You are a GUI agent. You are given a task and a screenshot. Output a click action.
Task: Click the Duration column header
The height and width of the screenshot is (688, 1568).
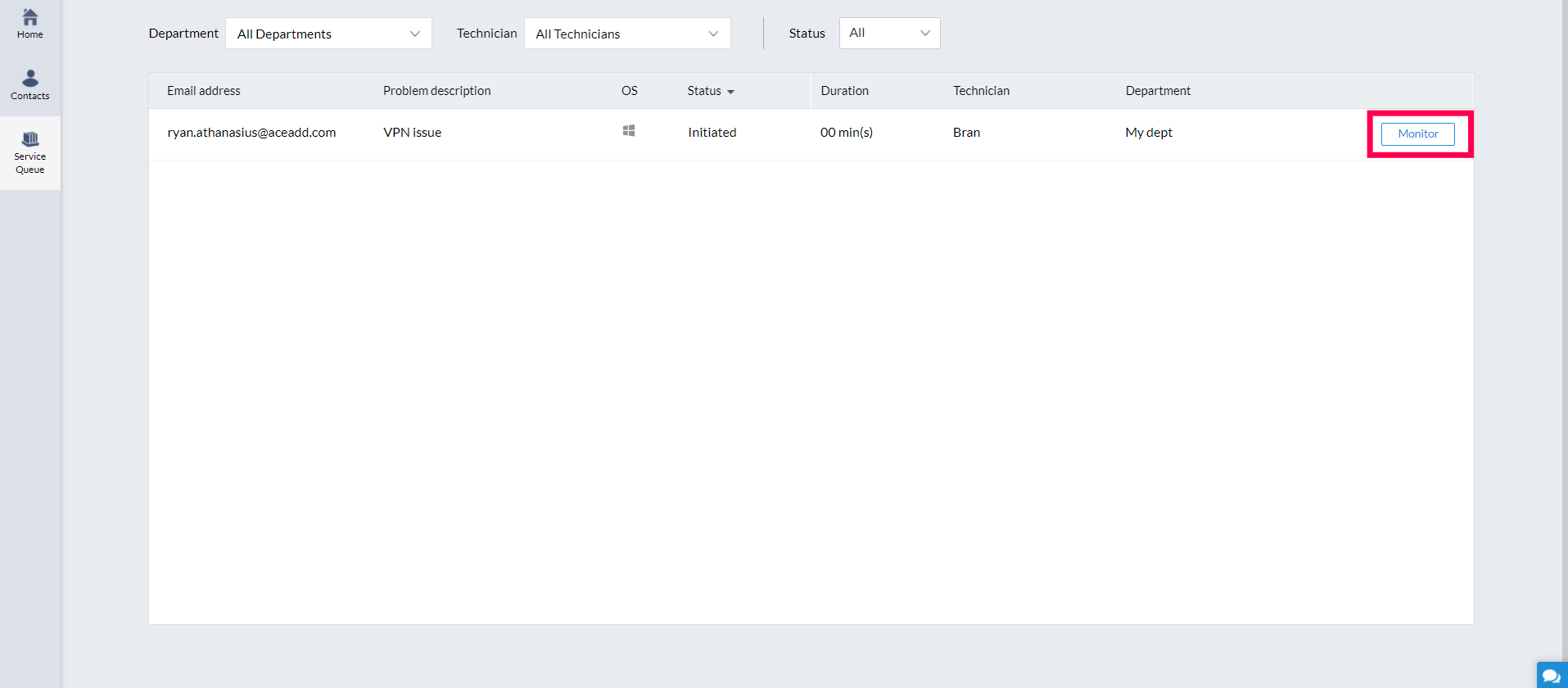click(x=844, y=91)
